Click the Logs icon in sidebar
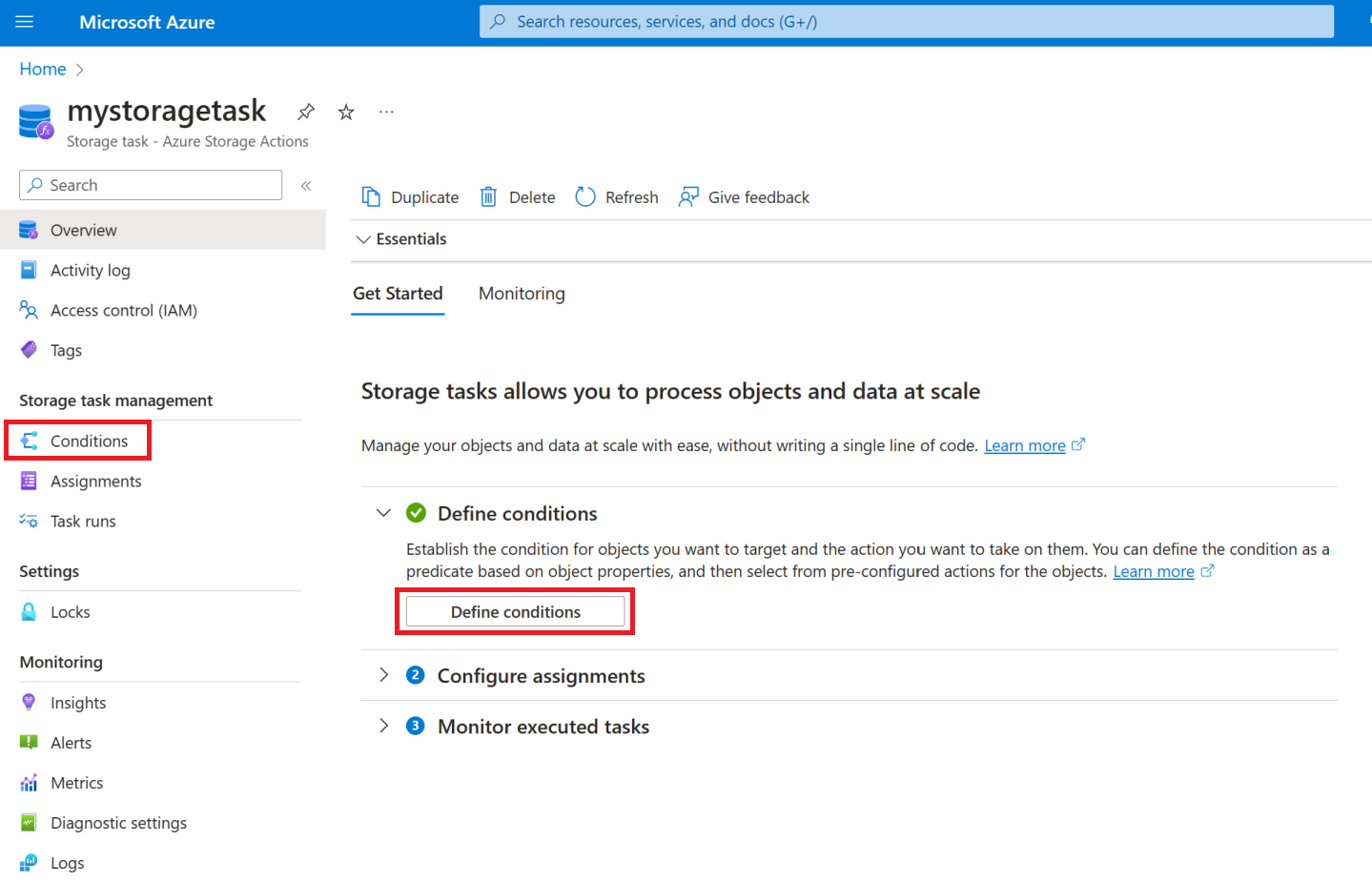This screenshot has width=1372, height=883. 29,862
